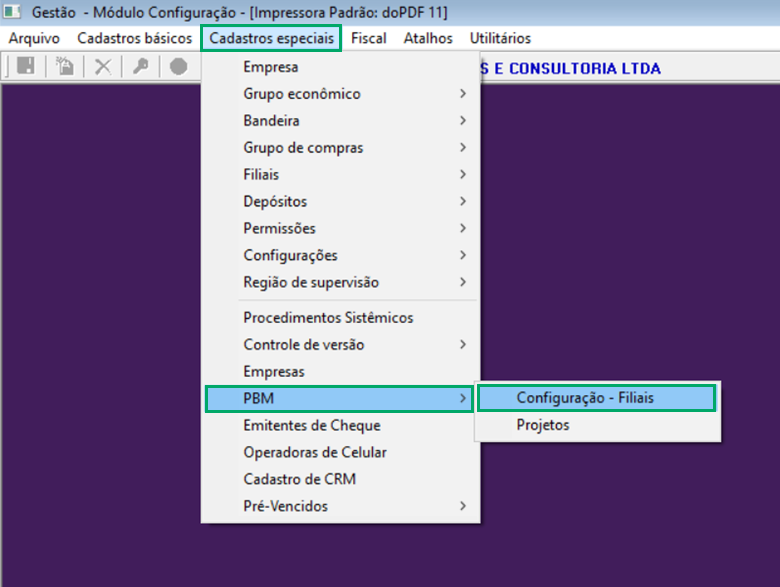Open the Utilitários menu
The height and width of the screenshot is (587, 780).
point(500,38)
